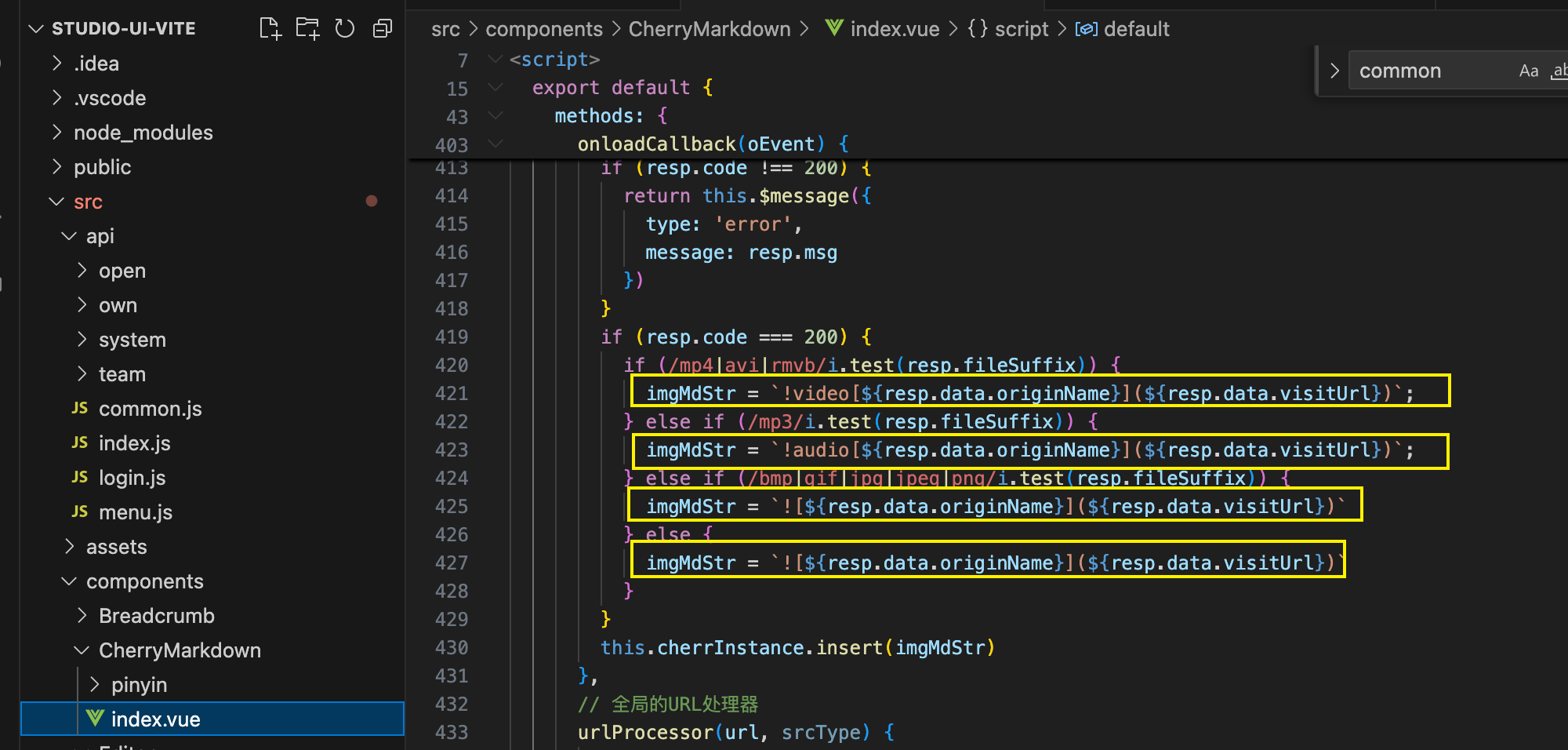Click 'components' in the breadcrumb path

[x=544, y=29]
